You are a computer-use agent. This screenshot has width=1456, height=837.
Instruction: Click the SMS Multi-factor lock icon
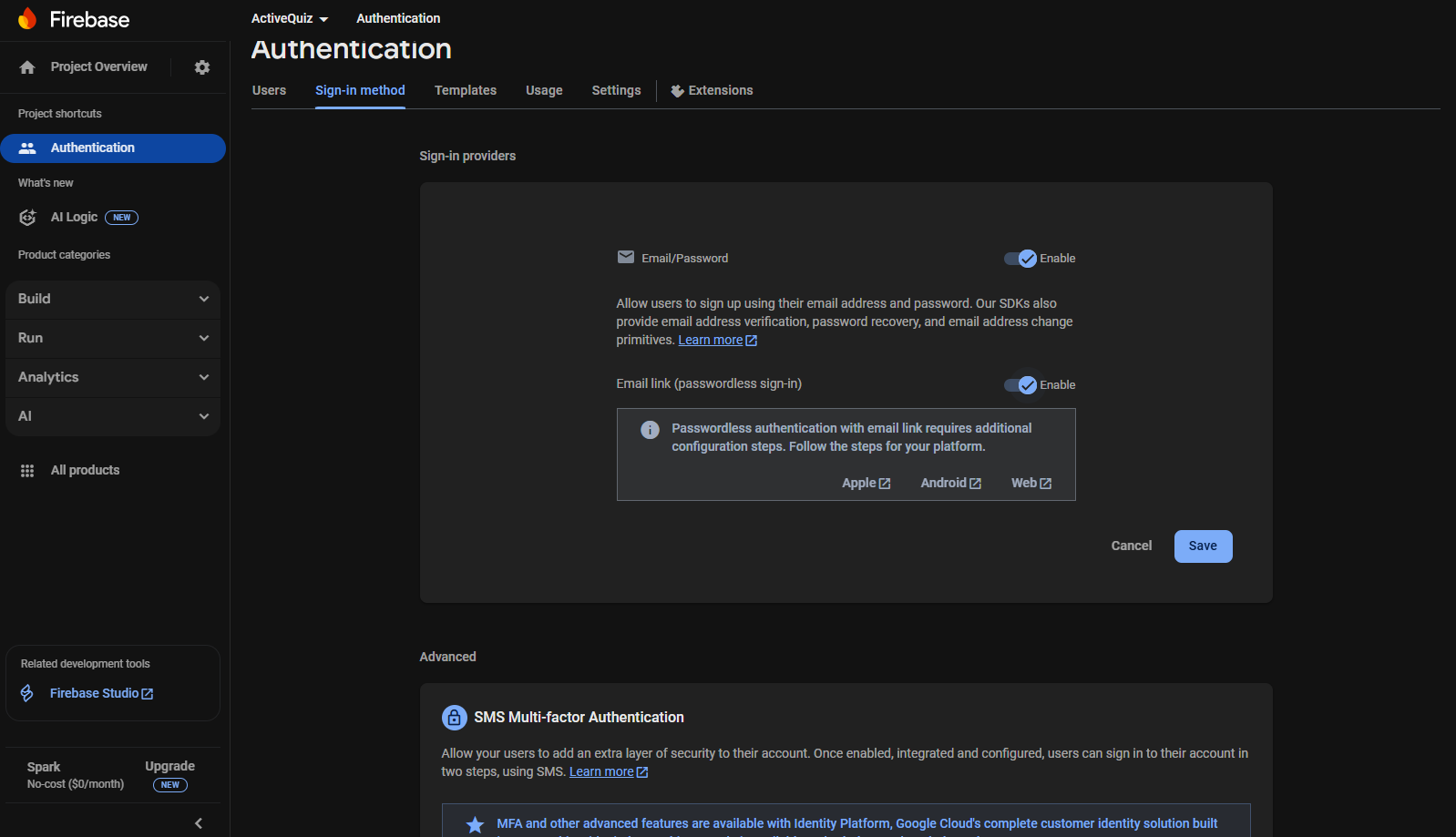coord(454,718)
